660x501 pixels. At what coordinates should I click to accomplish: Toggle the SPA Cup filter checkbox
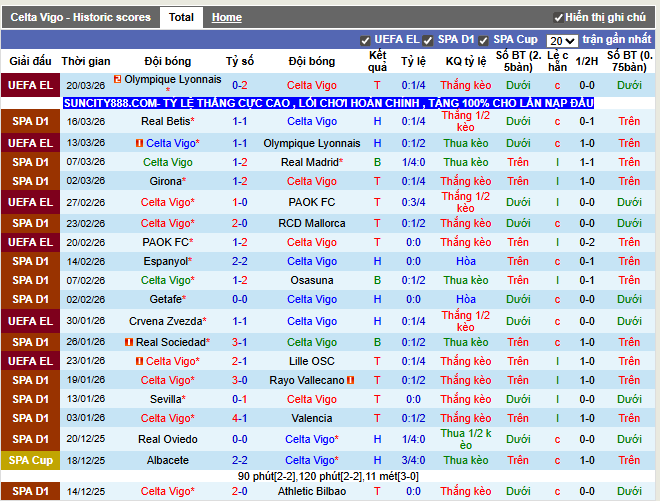(484, 40)
